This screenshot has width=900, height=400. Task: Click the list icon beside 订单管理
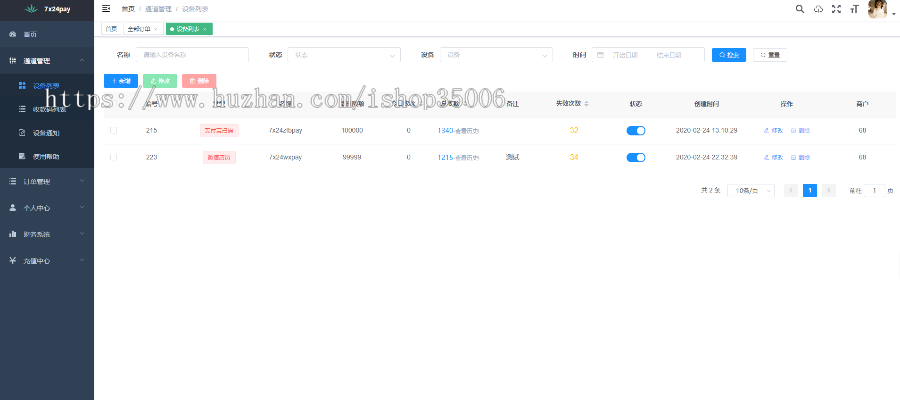[x=13, y=181]
